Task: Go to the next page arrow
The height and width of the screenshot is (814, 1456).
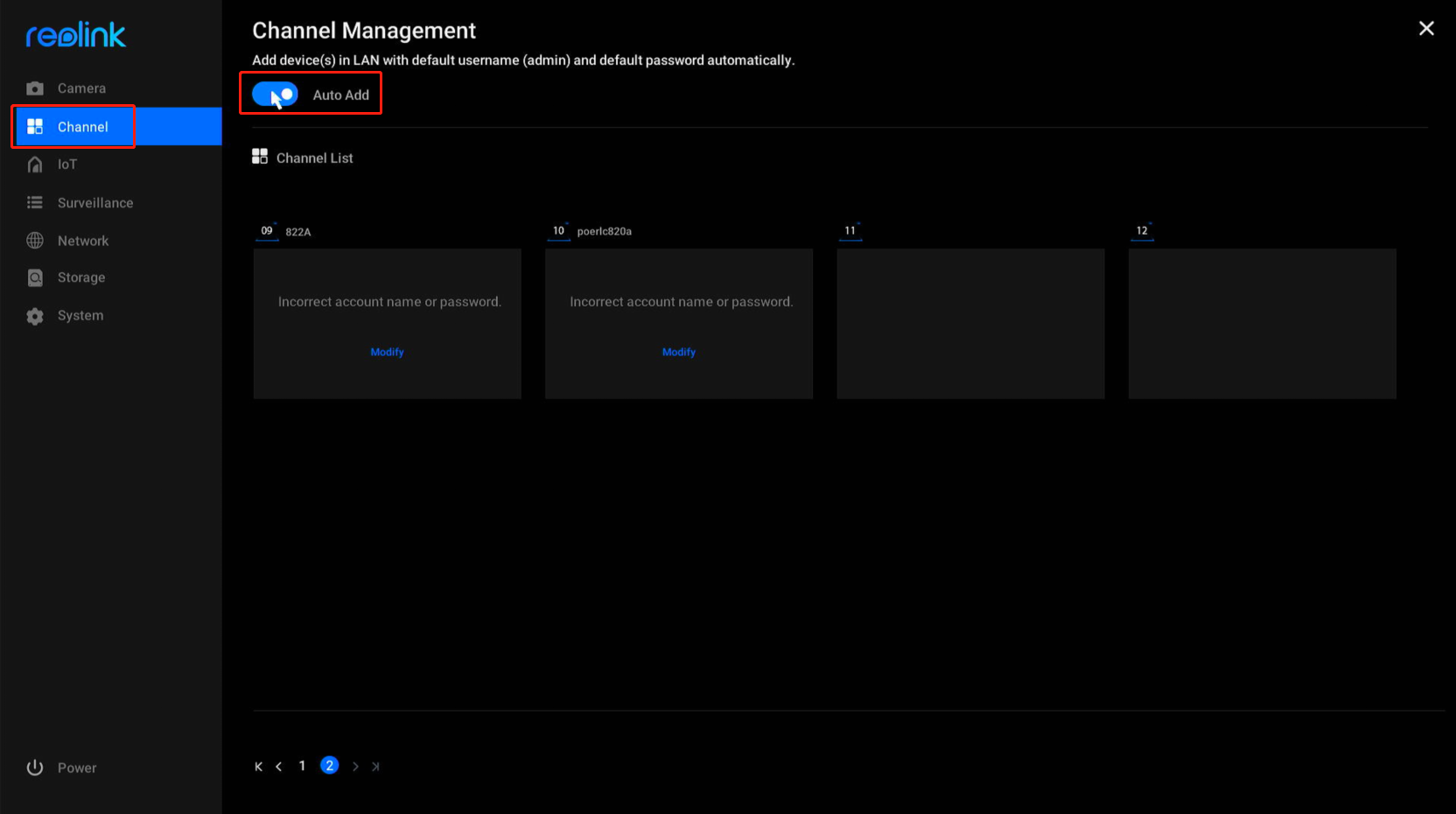Action: 355,767
